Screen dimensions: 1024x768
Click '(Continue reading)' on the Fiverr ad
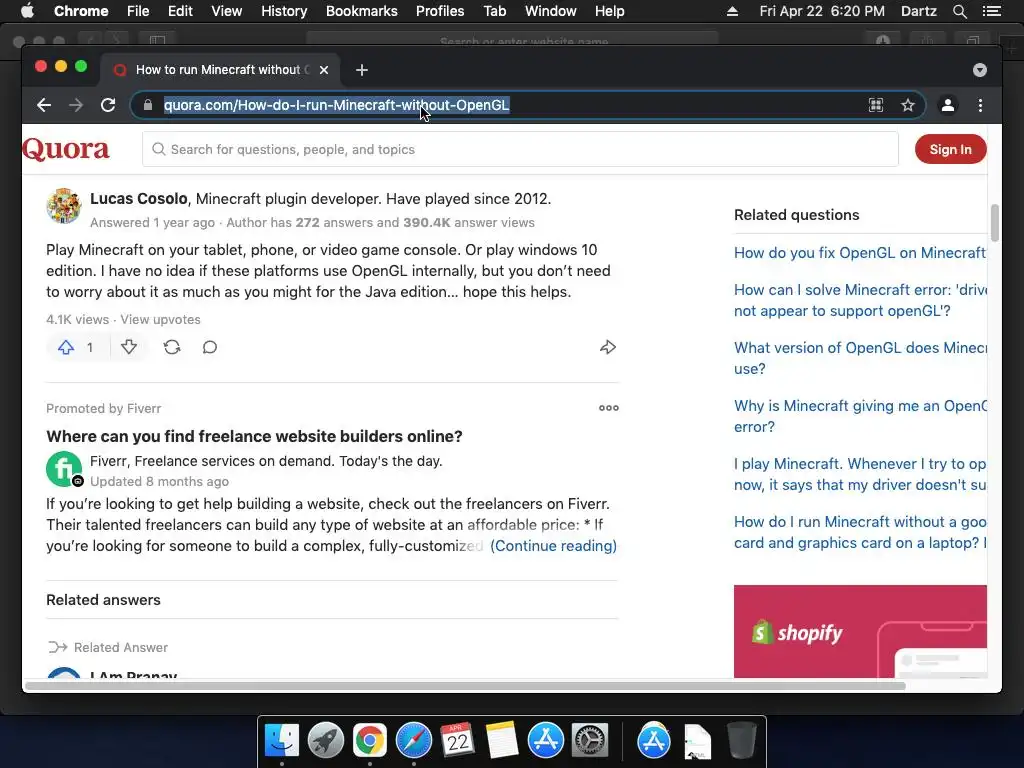pos(553,546)
